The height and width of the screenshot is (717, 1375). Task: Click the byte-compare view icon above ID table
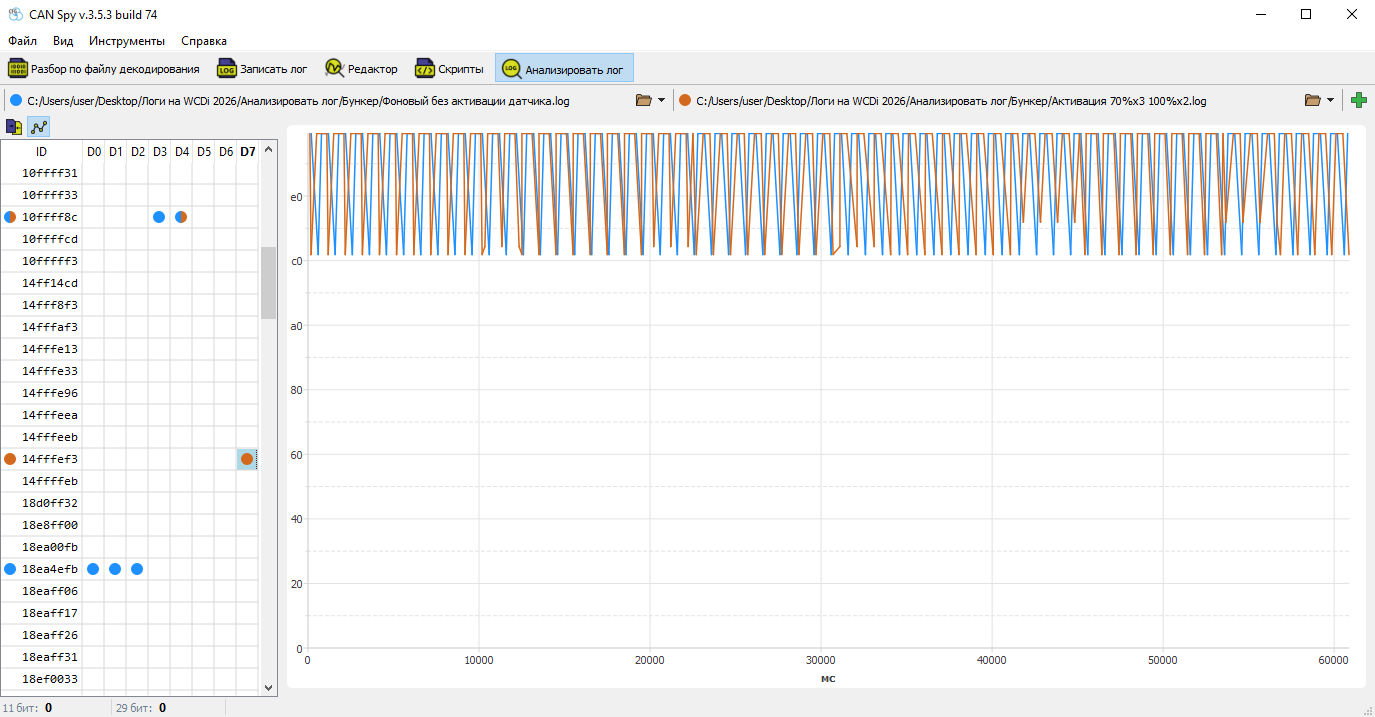tap(15, 127)
